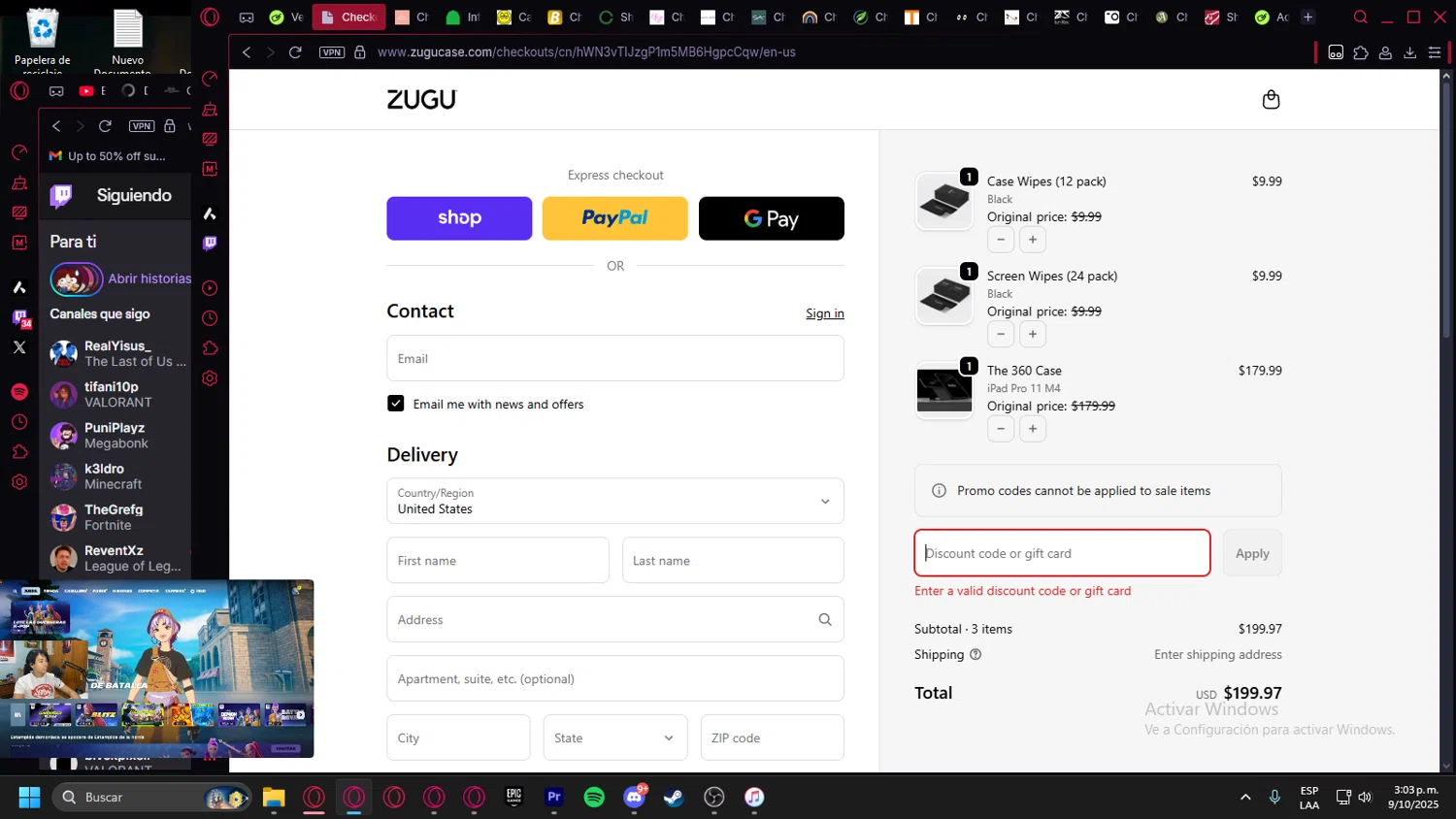Image resolution: width=1456 pixels, height=819 pixels.
Task: Open the Opera menu logo above checkout
Action: pos(210,16)
